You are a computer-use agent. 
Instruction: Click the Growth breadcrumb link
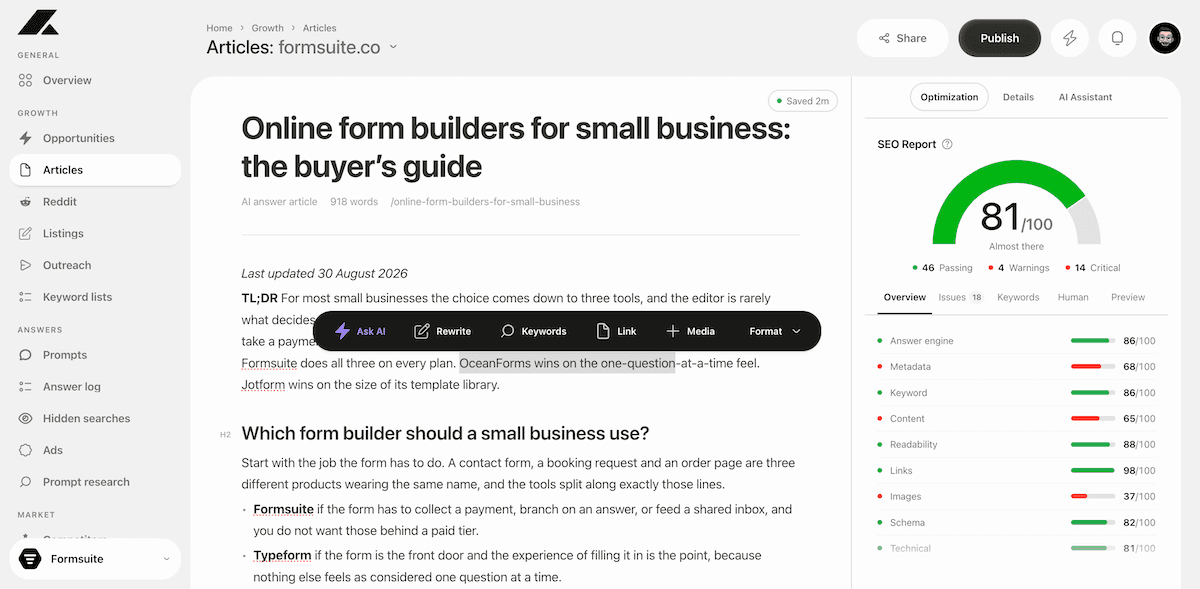(268, 28)
